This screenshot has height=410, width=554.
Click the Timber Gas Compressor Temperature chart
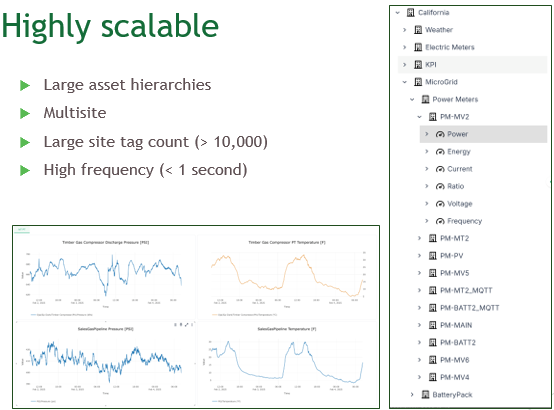[x=287, y=278]
